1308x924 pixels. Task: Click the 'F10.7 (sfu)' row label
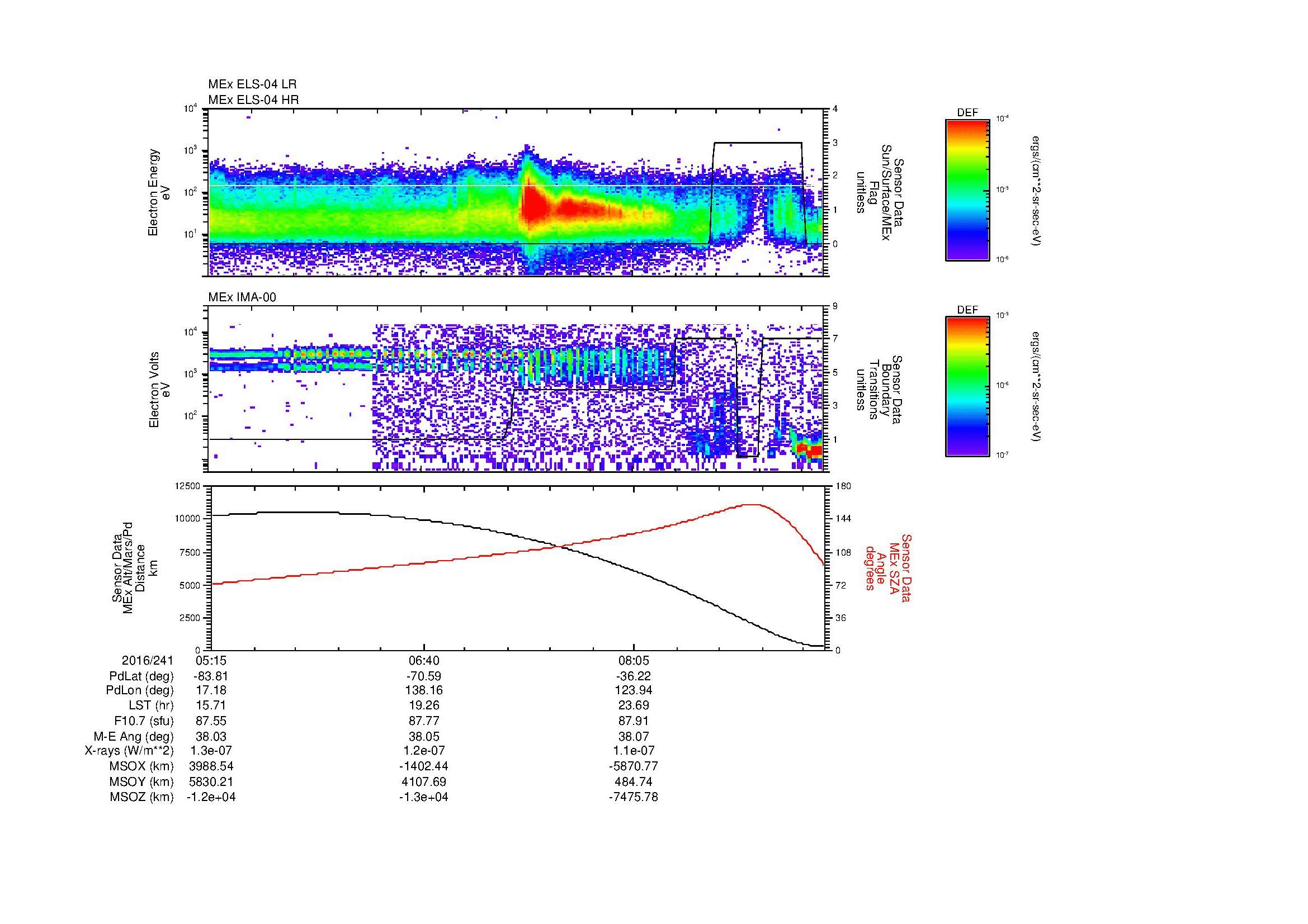(144, 721)
